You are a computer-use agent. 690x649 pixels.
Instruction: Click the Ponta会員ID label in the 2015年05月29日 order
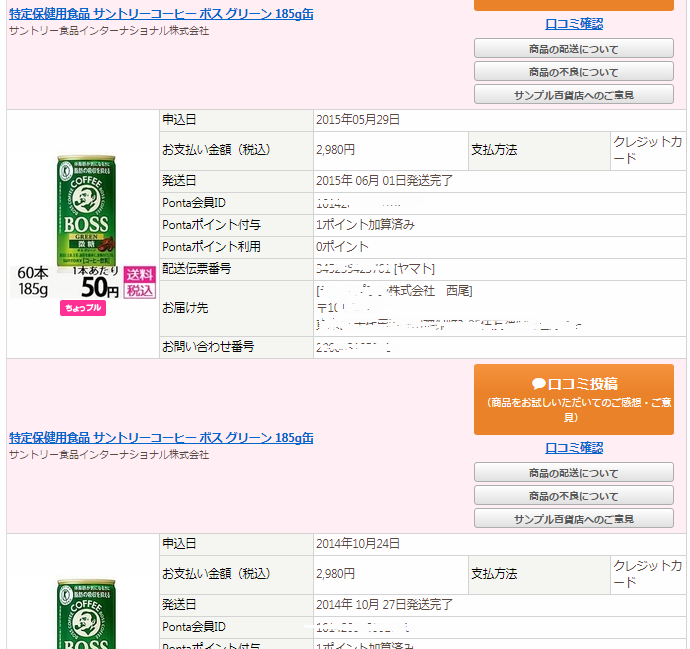click(x=194, y=203)
